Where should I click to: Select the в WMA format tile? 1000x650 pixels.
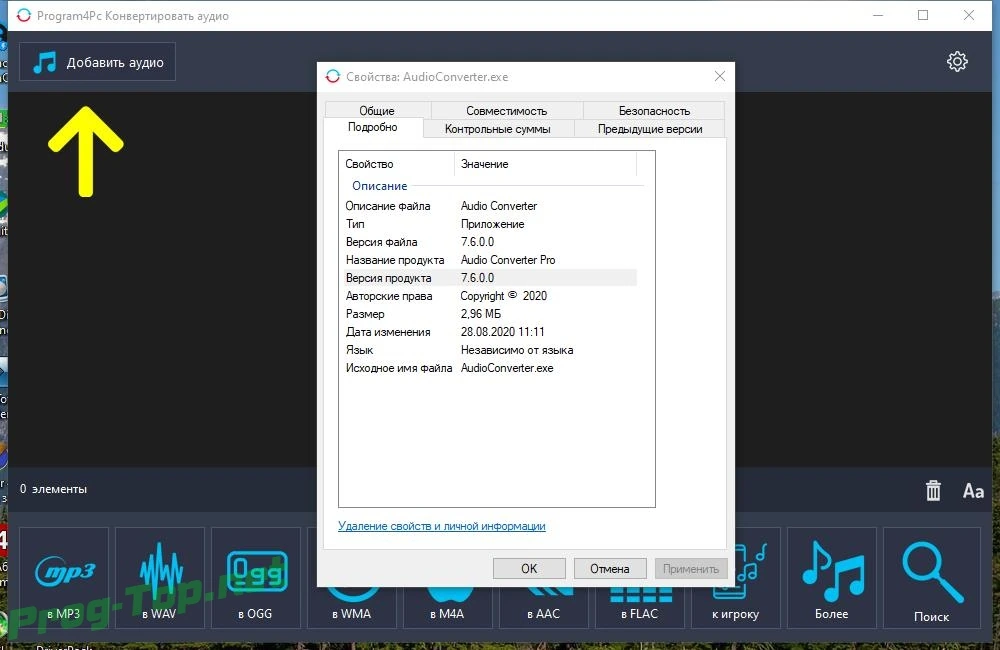click(x=351, y=608)
